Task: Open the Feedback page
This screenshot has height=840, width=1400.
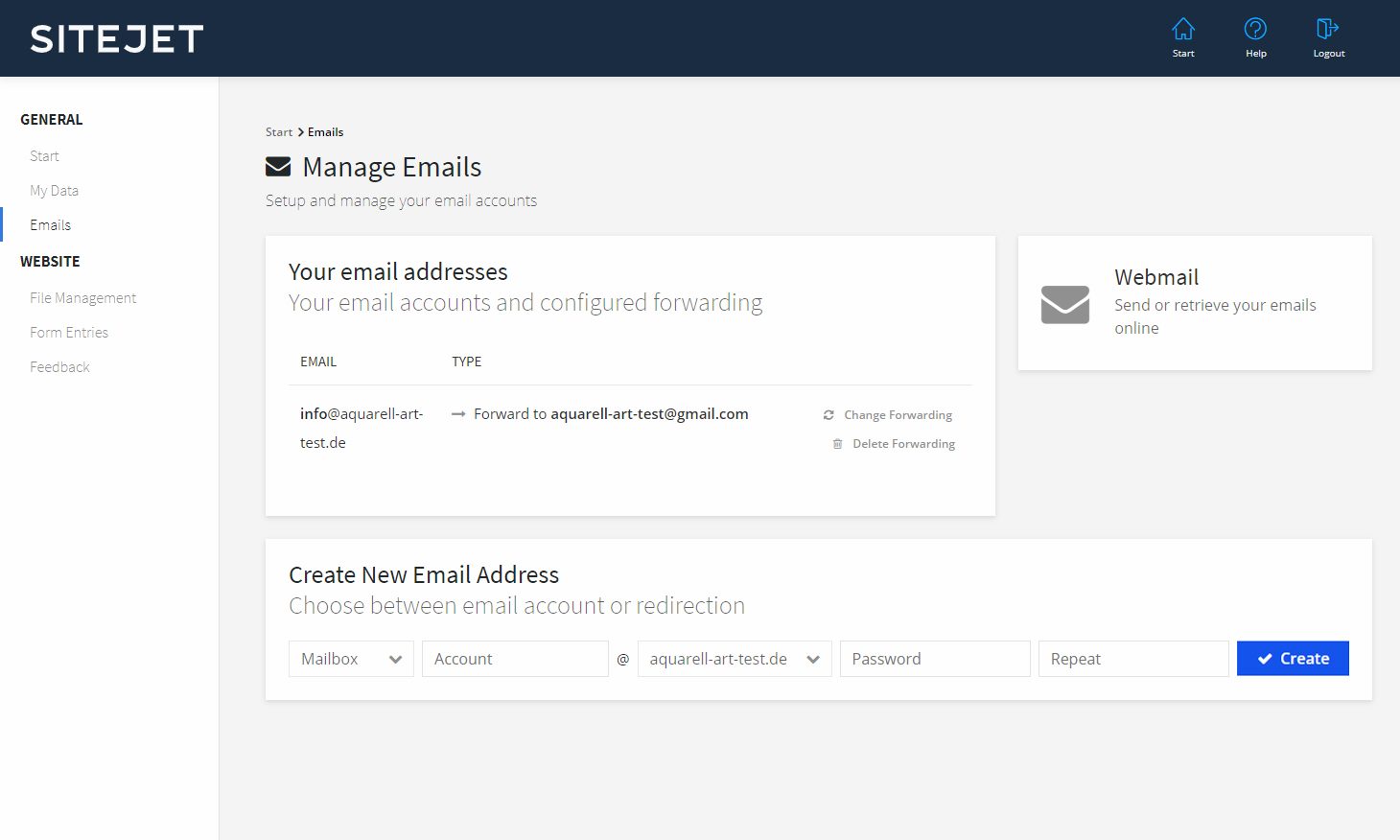Action: pos(59,366)
